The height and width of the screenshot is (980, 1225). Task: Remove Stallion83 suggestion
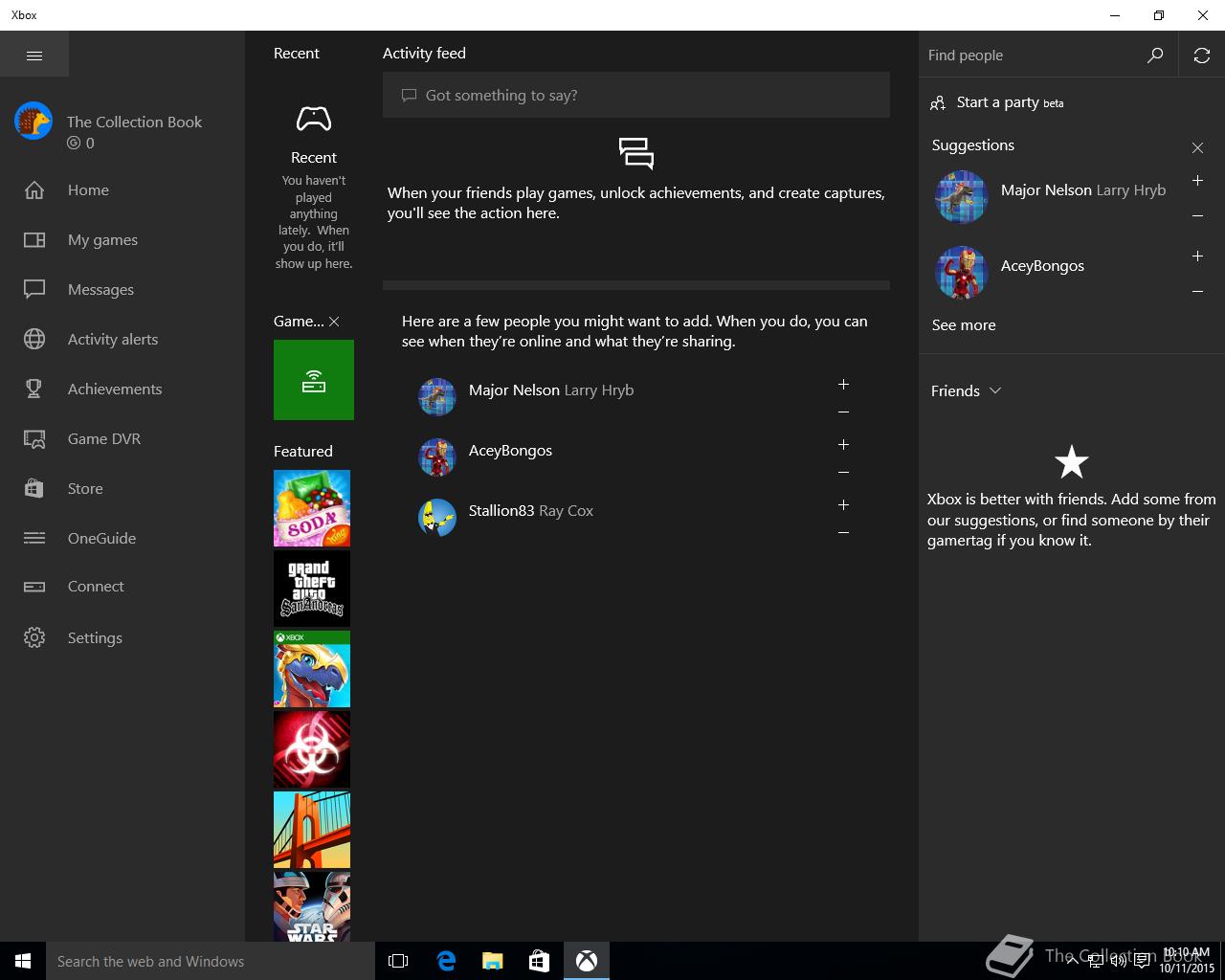click(x=843, y=533)
